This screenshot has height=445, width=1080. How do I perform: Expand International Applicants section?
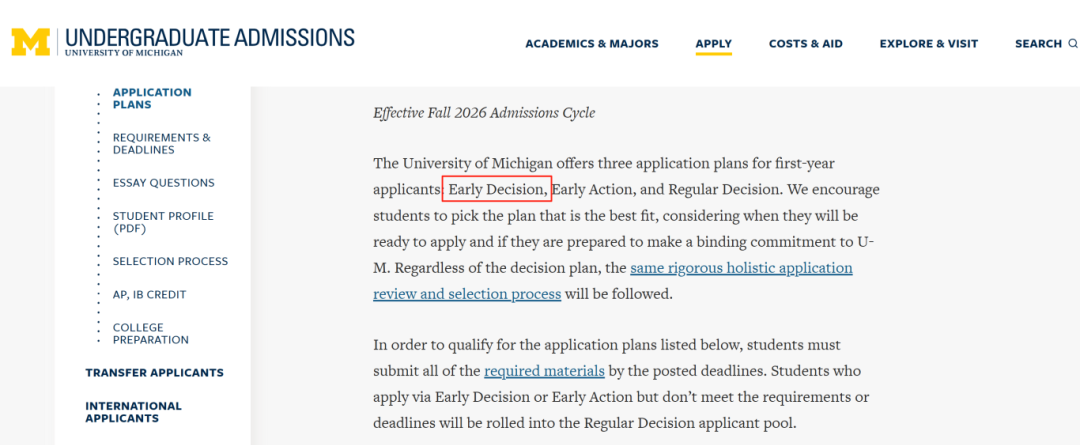[x=134, y=412]
